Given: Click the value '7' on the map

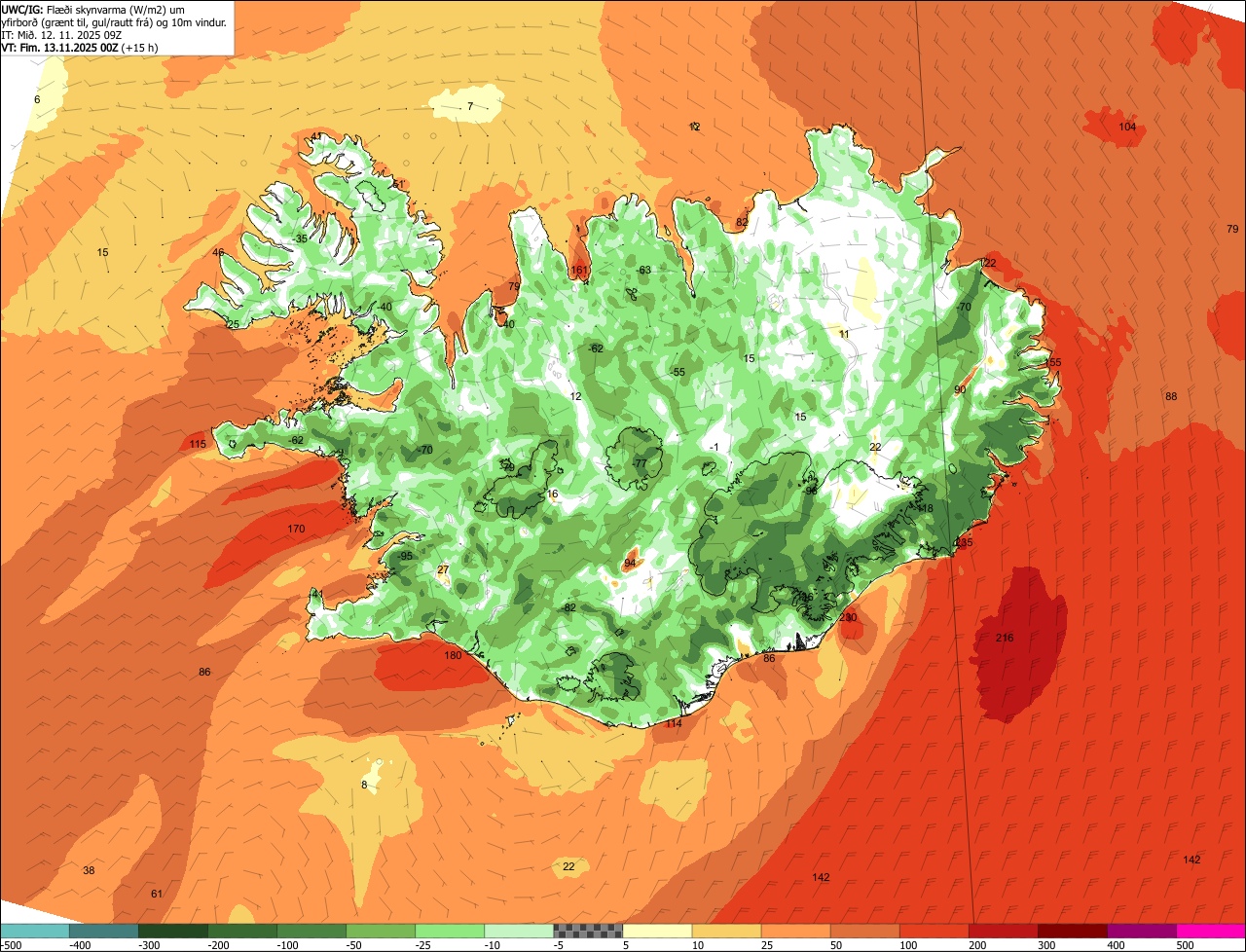Looking at the screenshot, I should 469,106.
